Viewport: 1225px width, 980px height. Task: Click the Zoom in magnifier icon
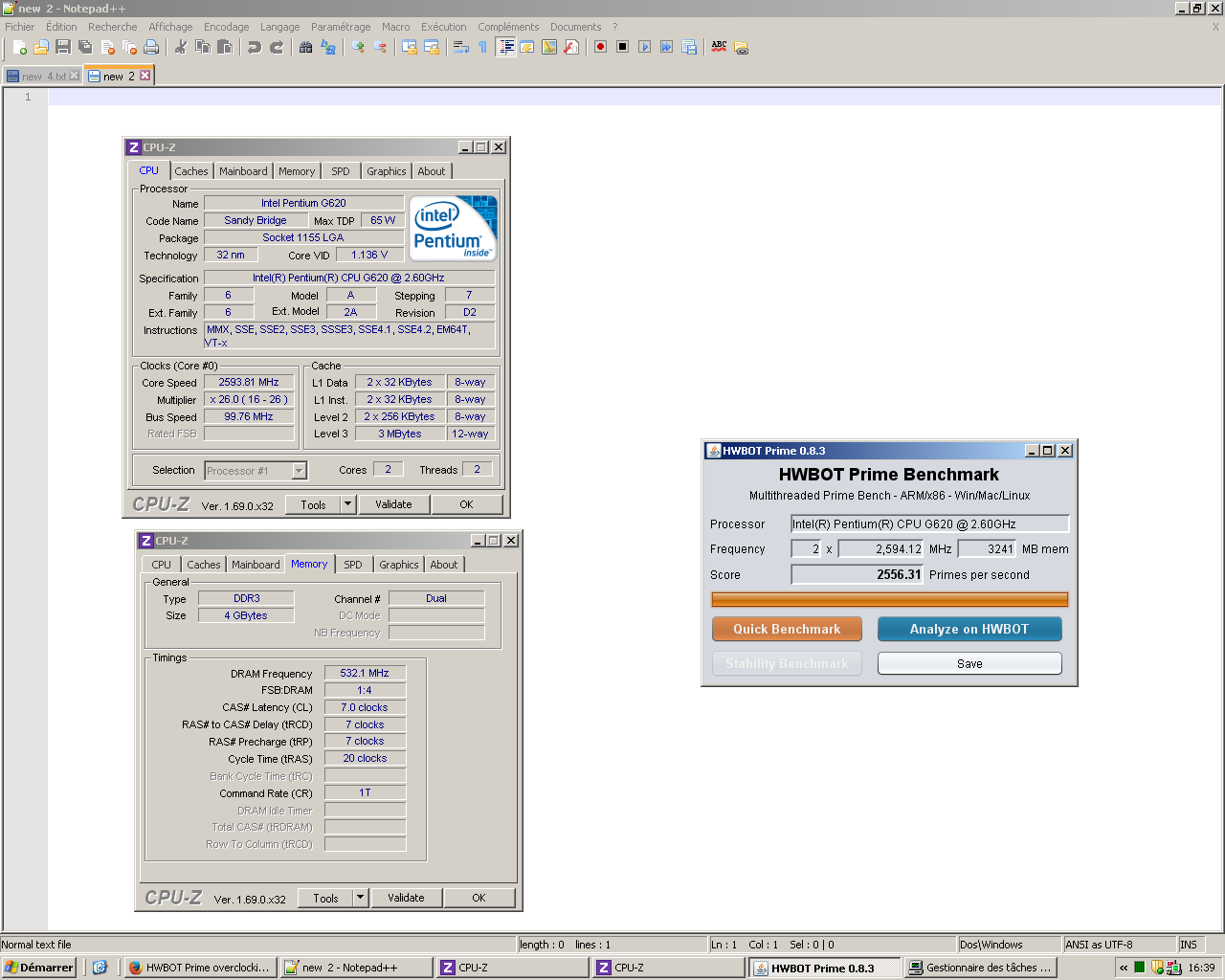[358, 47]
